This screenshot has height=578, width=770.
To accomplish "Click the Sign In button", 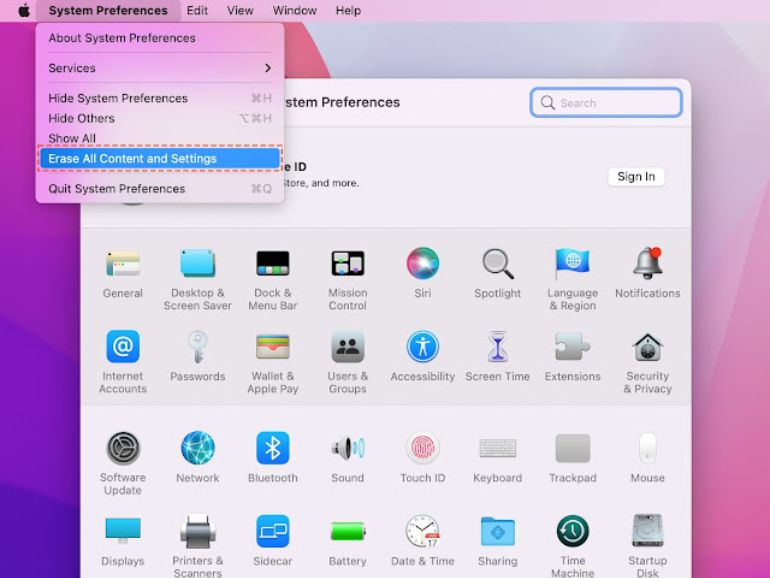I will pos(636,176).
